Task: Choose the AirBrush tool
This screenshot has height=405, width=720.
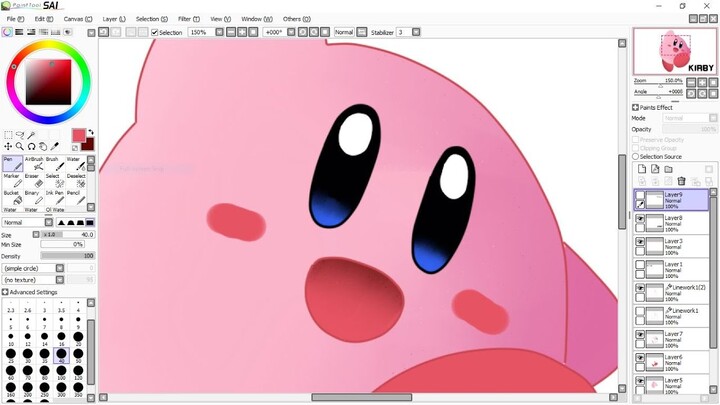Action: pos(34,163)
